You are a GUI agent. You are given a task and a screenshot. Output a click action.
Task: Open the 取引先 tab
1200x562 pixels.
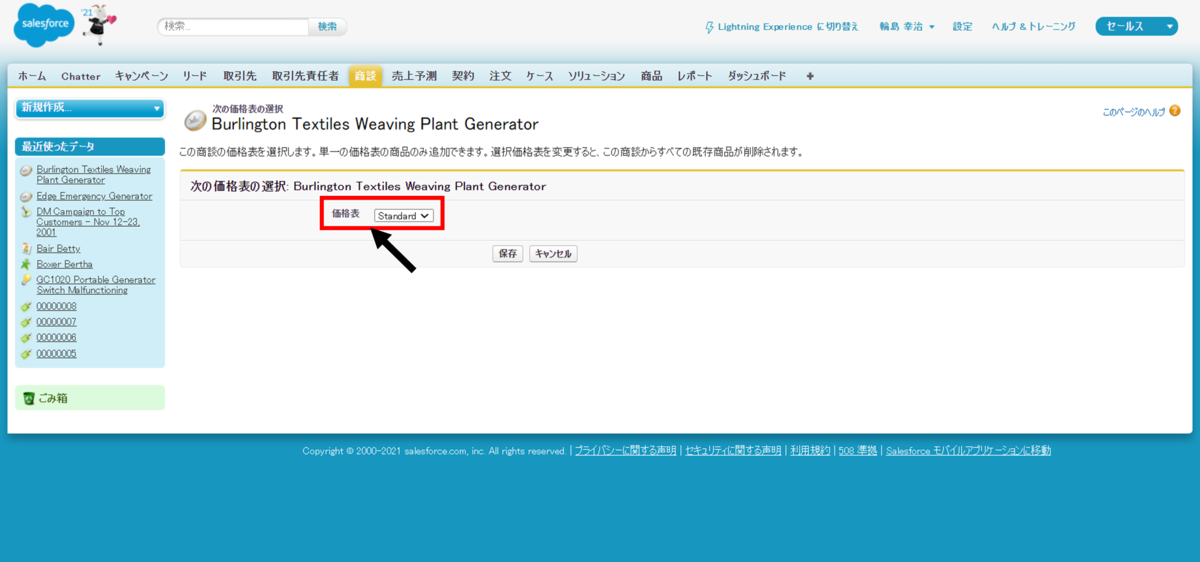tap(240, 76)
